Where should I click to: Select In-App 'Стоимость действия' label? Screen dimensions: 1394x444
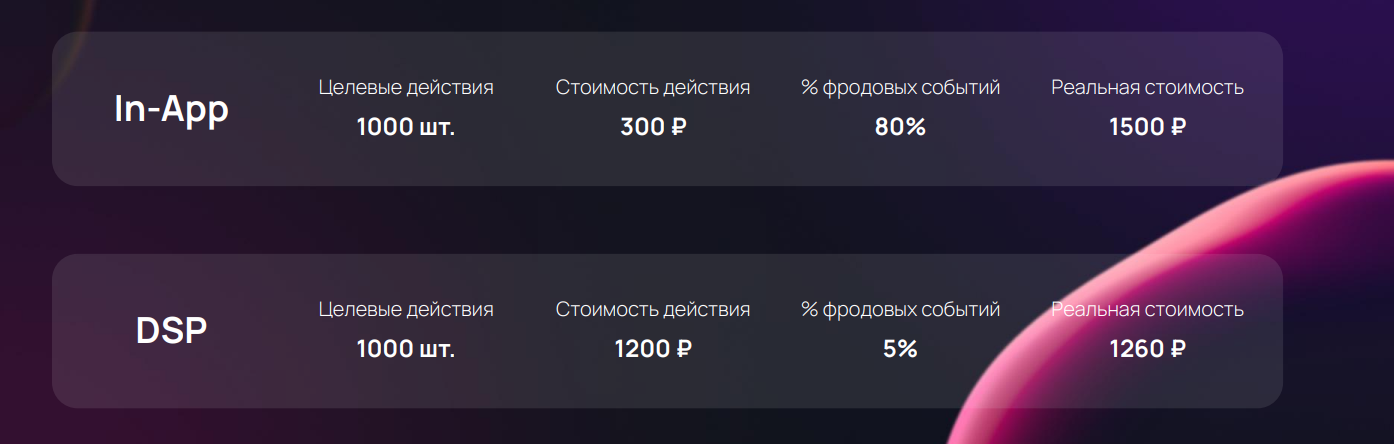click(x=653, y=87)
